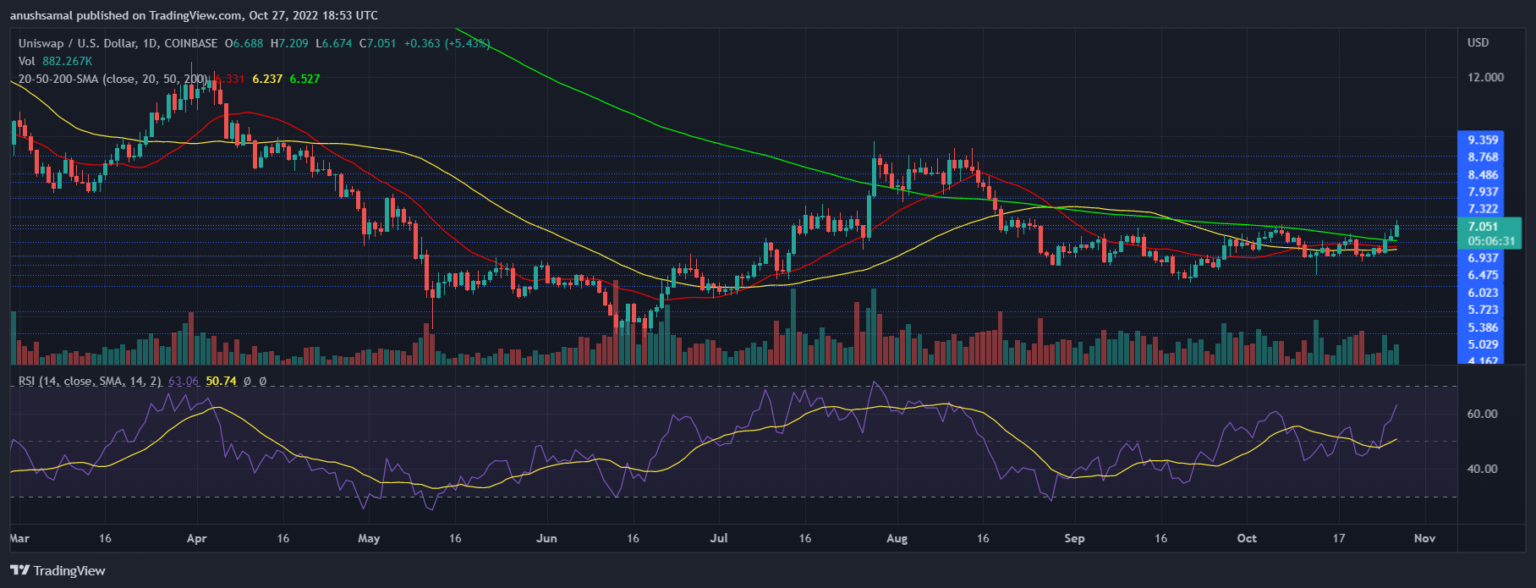
Task: Click the 6.937 horizontal line price label
Action: (x=1483, y=257)
